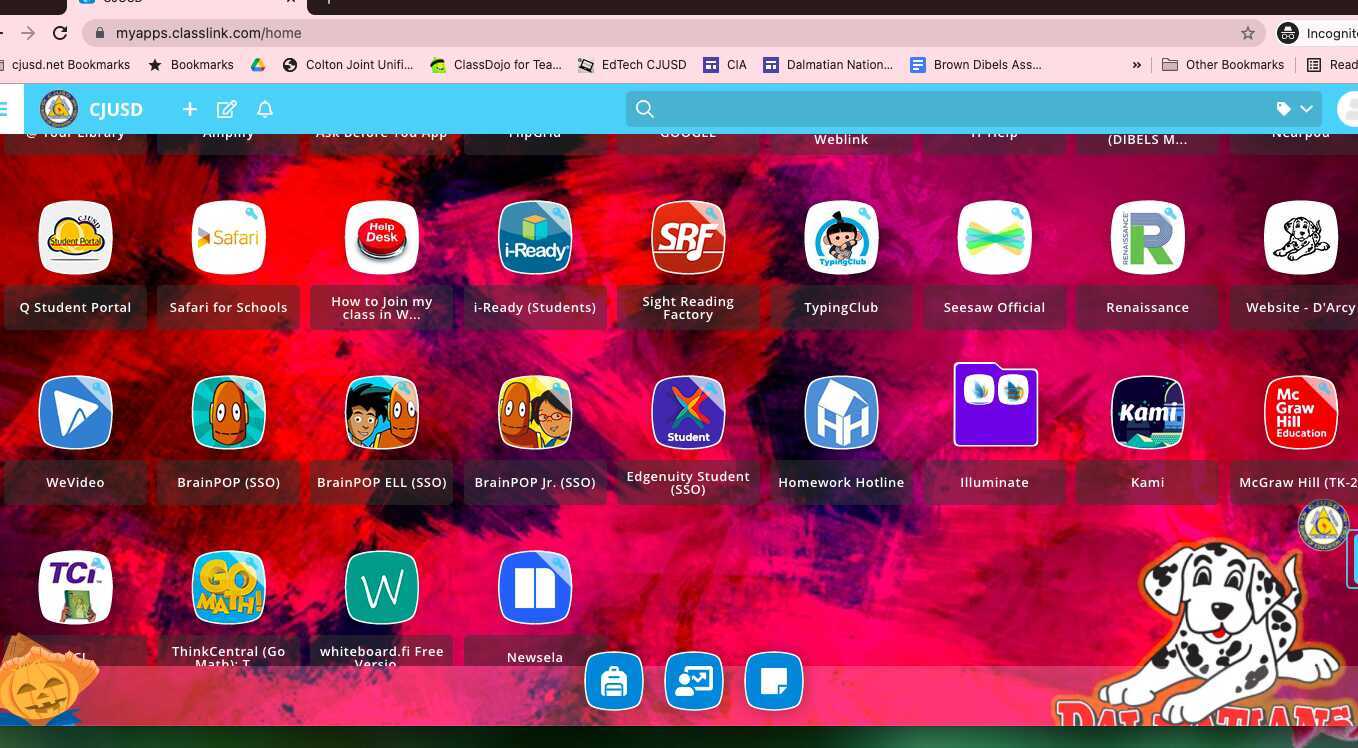
Task: Select the progress chart icon in the dock
Action: [694, 681]
